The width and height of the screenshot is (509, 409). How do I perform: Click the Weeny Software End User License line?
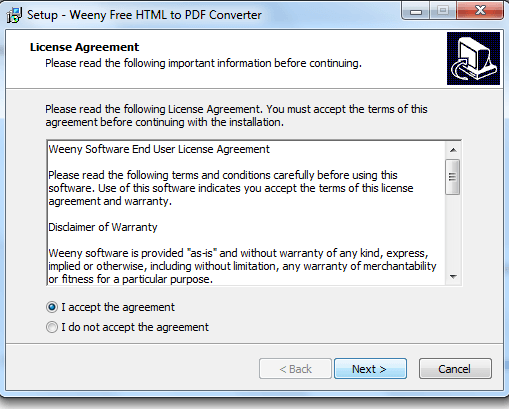tap(159, 149)
